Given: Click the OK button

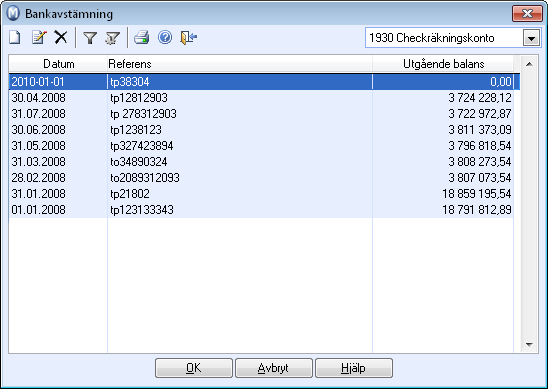Looking at the screenshot, I should (194, 368).
